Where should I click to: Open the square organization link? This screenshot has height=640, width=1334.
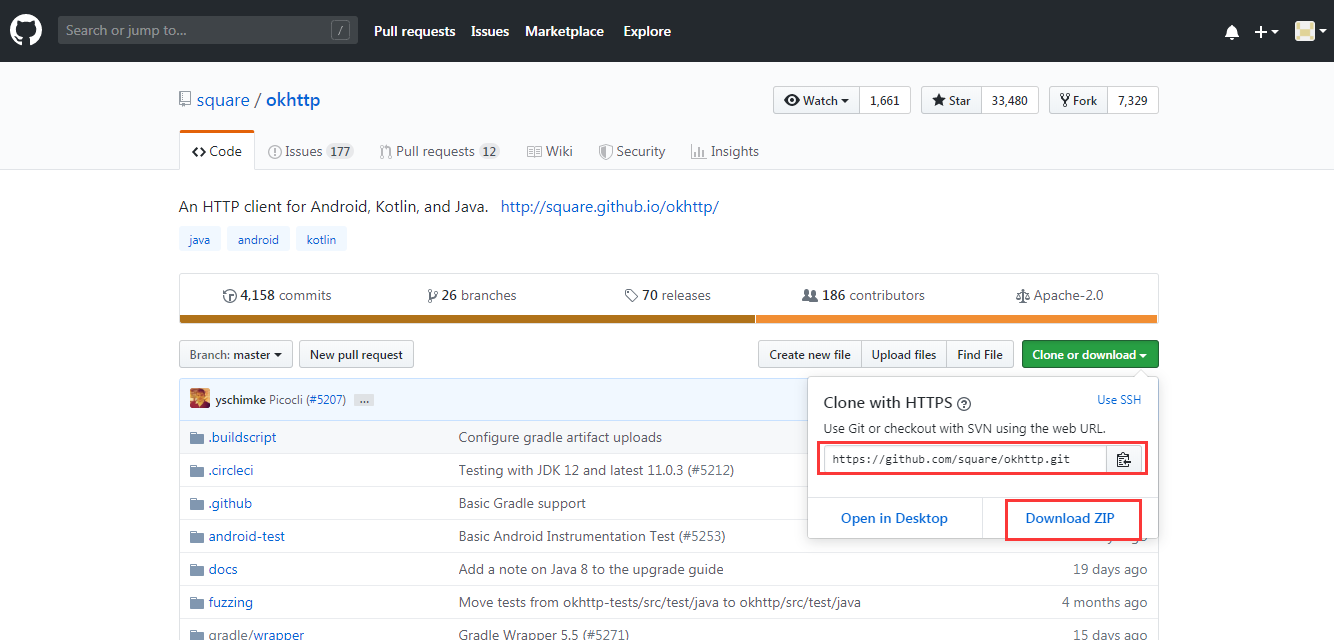coord(223,100)
